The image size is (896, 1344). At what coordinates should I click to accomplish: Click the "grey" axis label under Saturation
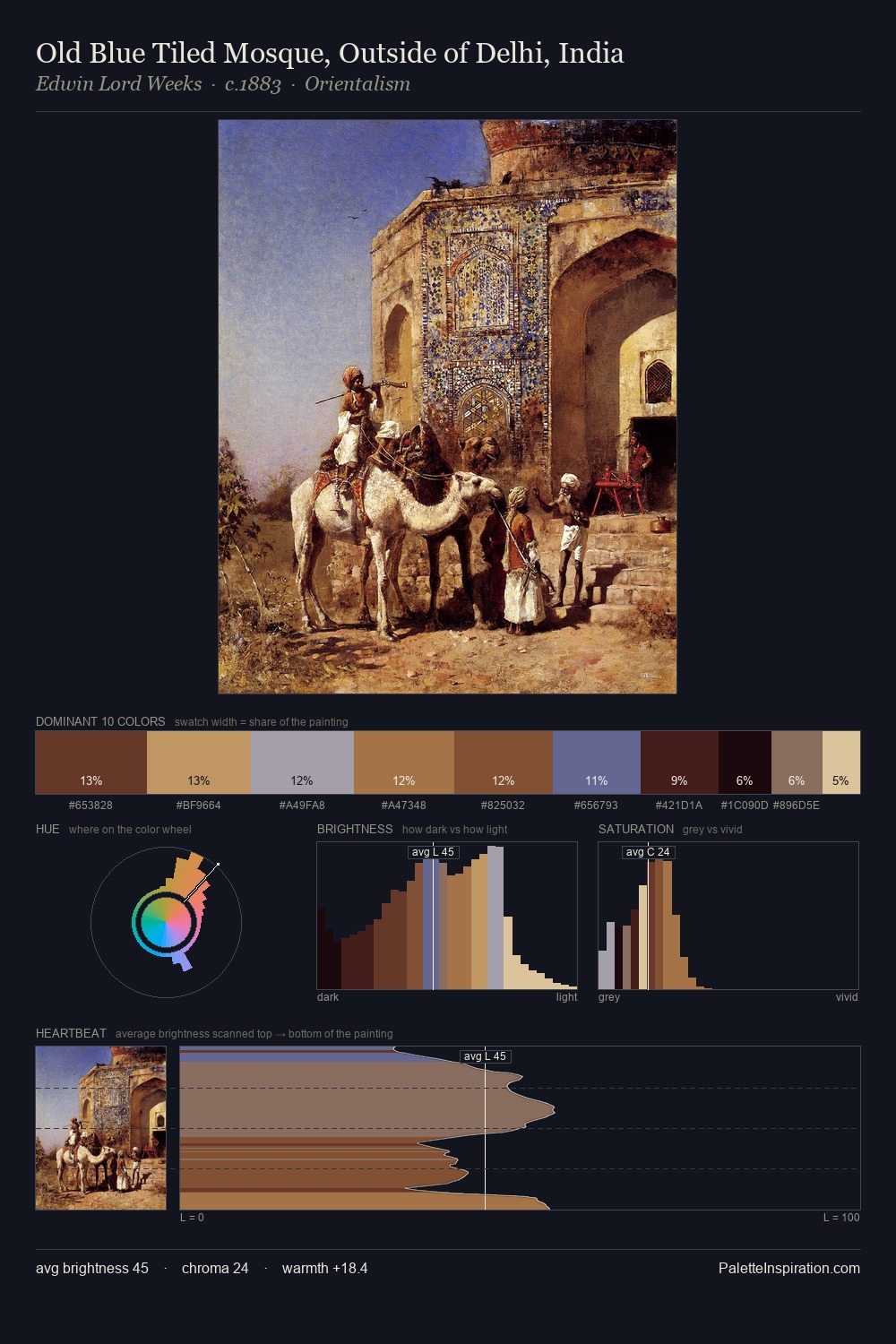609,997
